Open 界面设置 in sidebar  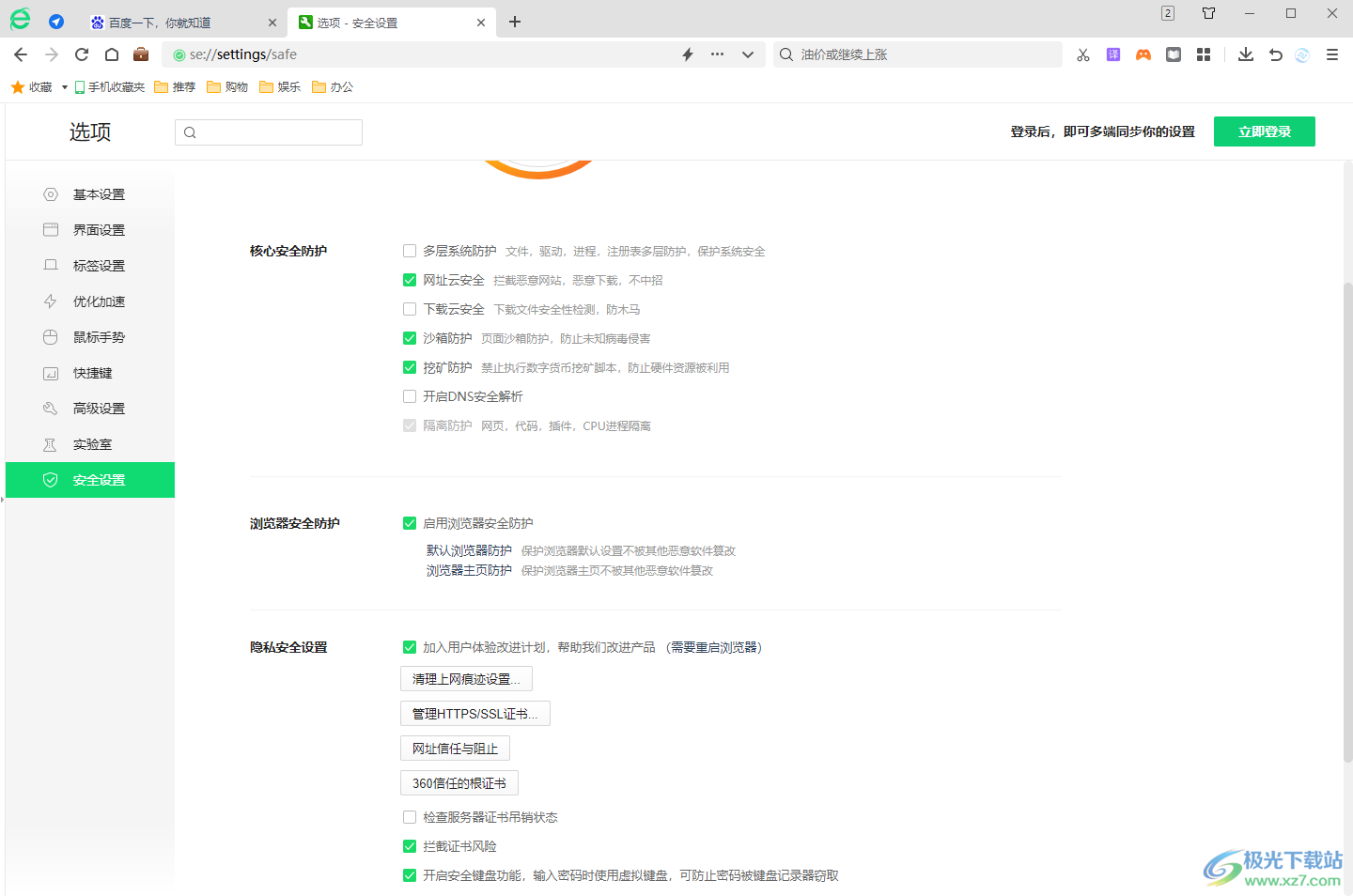point(90,230)
